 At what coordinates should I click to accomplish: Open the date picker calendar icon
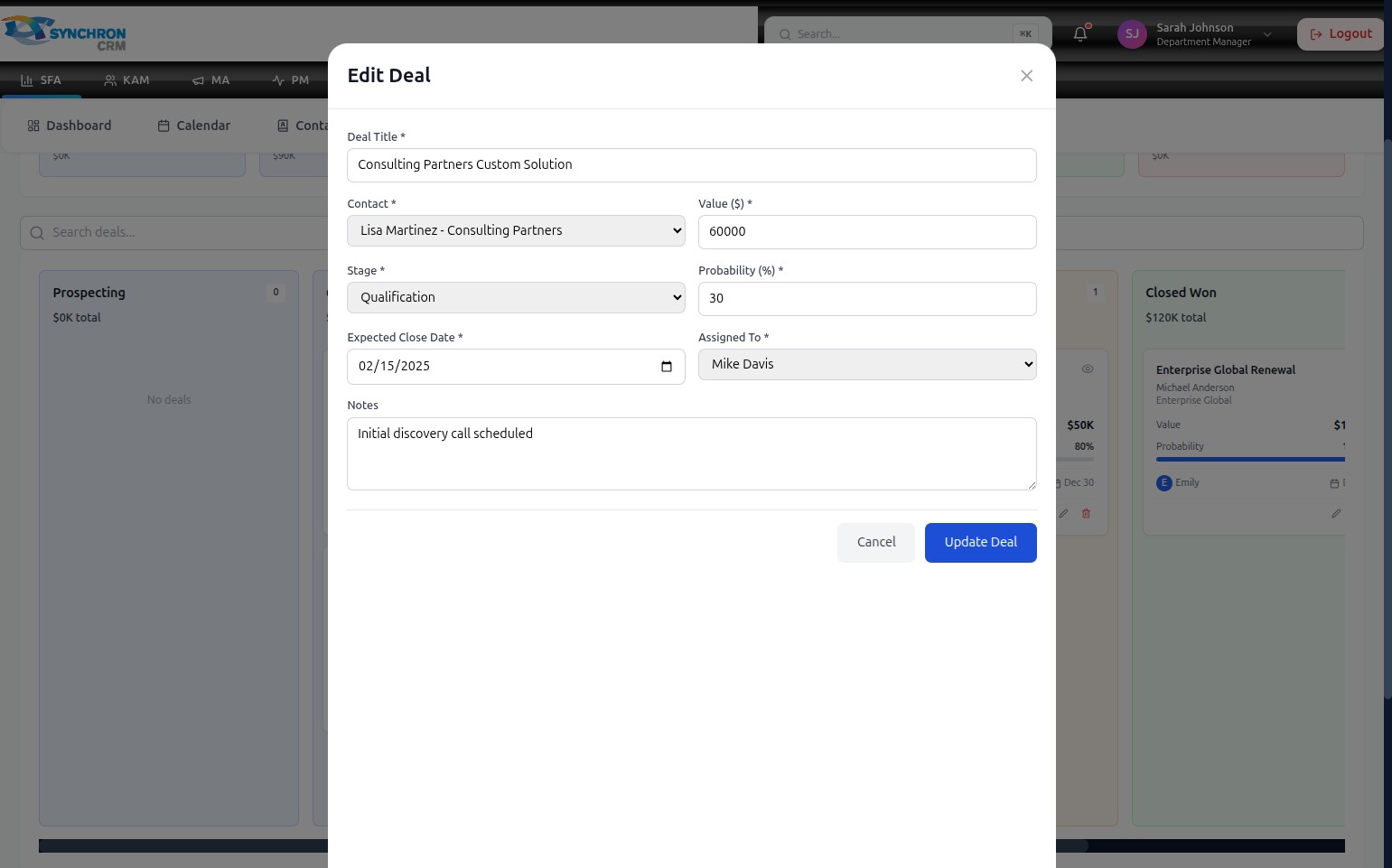[667, 367]
